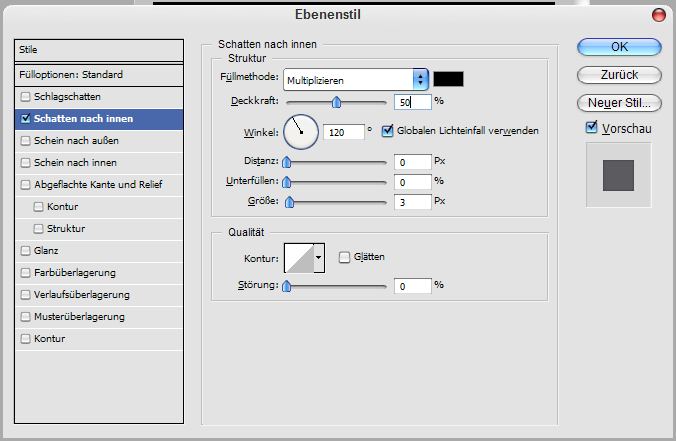Enable the Musterüberlagerung checkbox

tap(25, 316)
